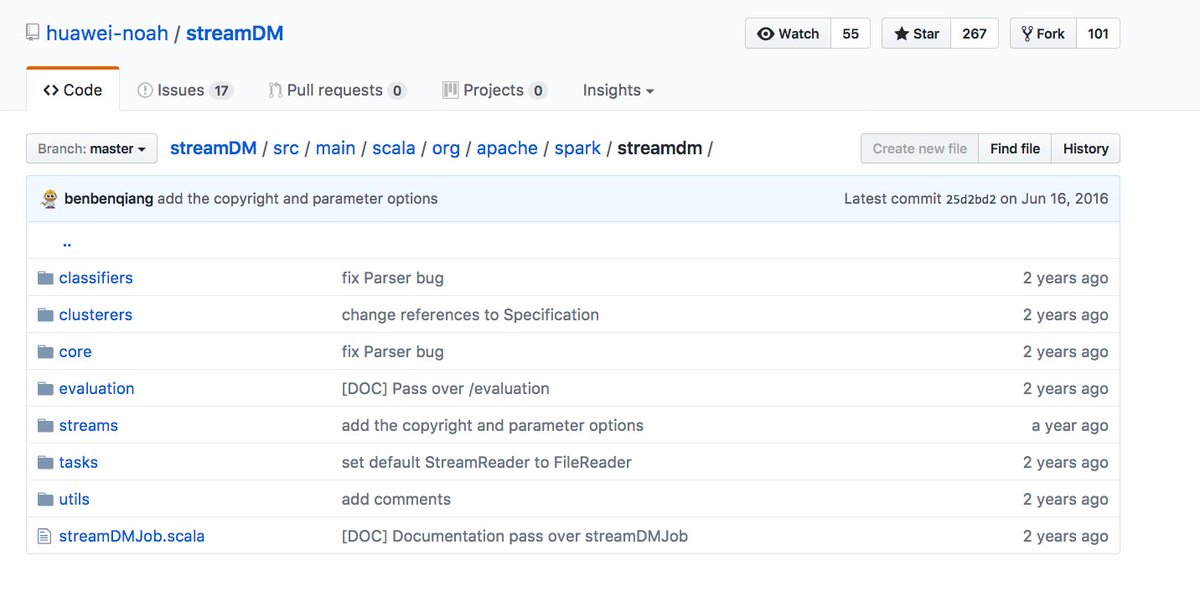
Task: Watch the repository
Action: (x=788, y=34)
